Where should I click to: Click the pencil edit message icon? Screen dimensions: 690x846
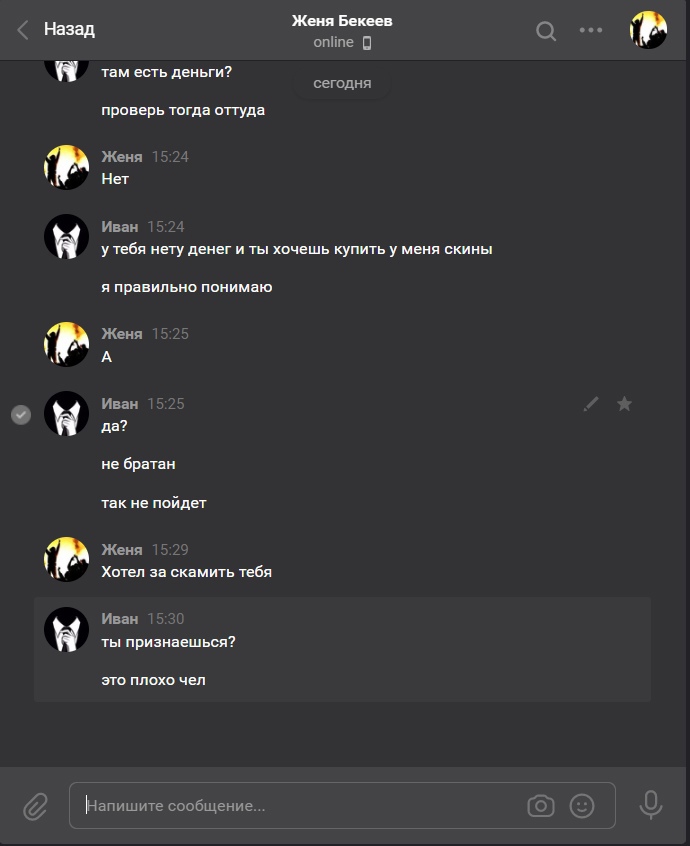tap(591, 404)
